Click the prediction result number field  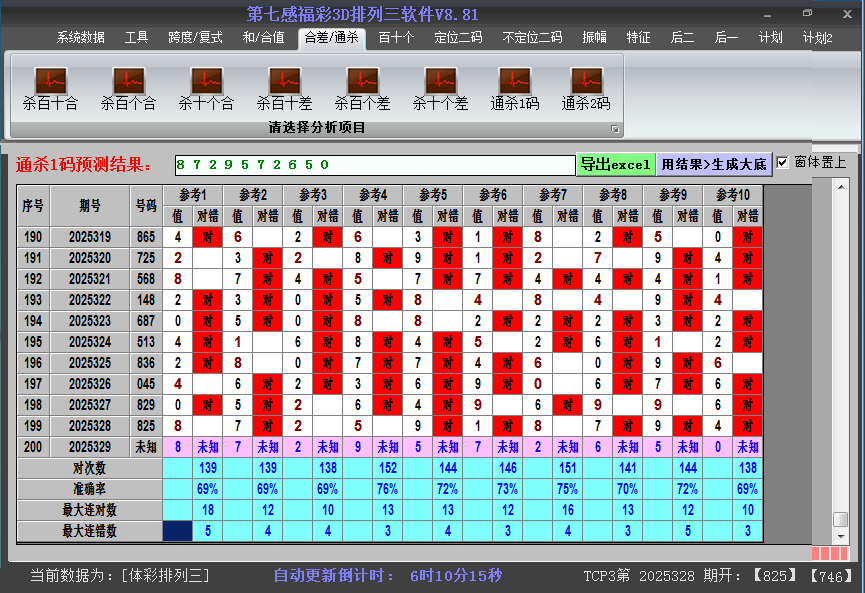click(374, 165)
